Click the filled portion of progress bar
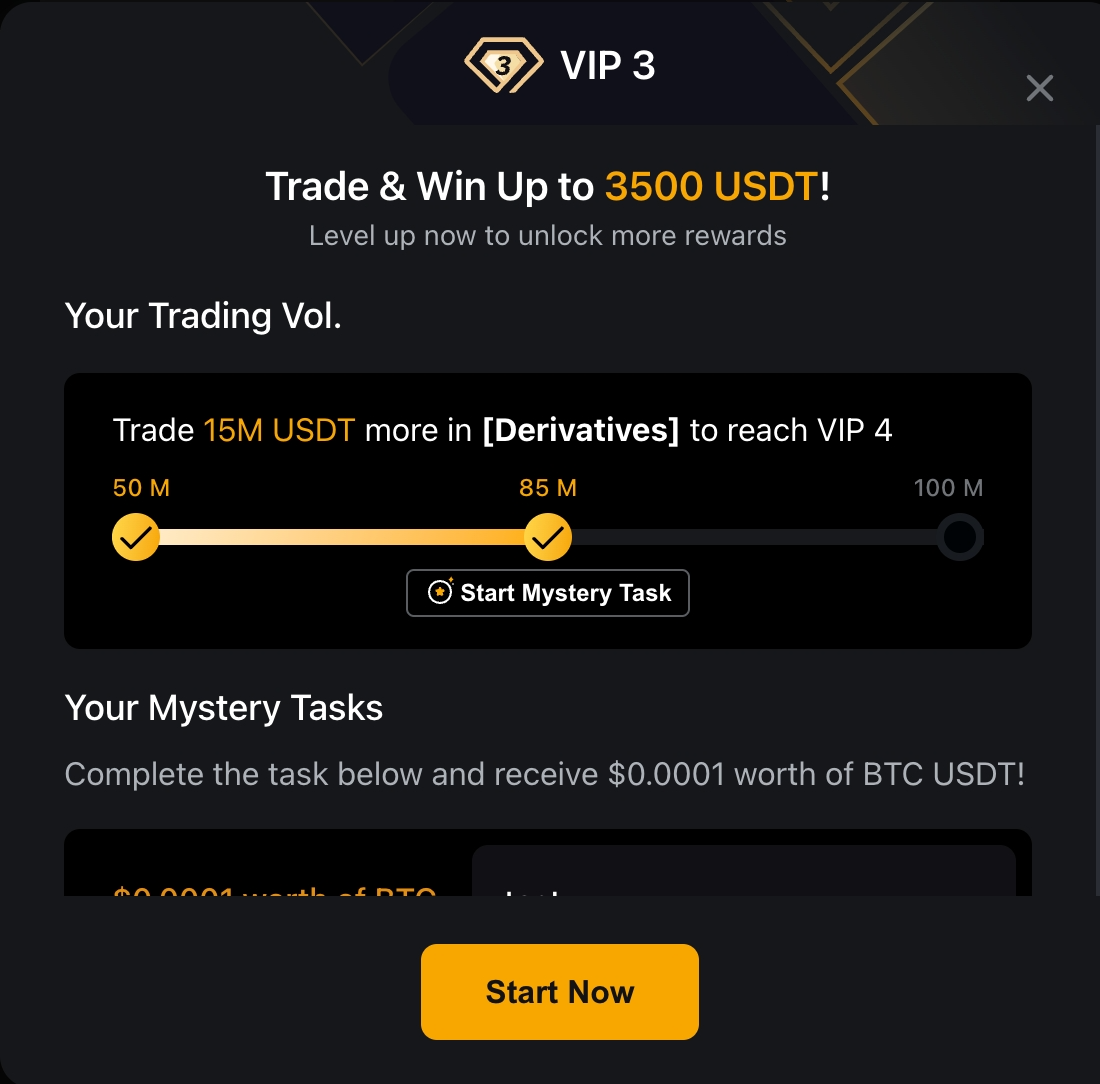The image size is (1100, 1084). tap(342, 537)
